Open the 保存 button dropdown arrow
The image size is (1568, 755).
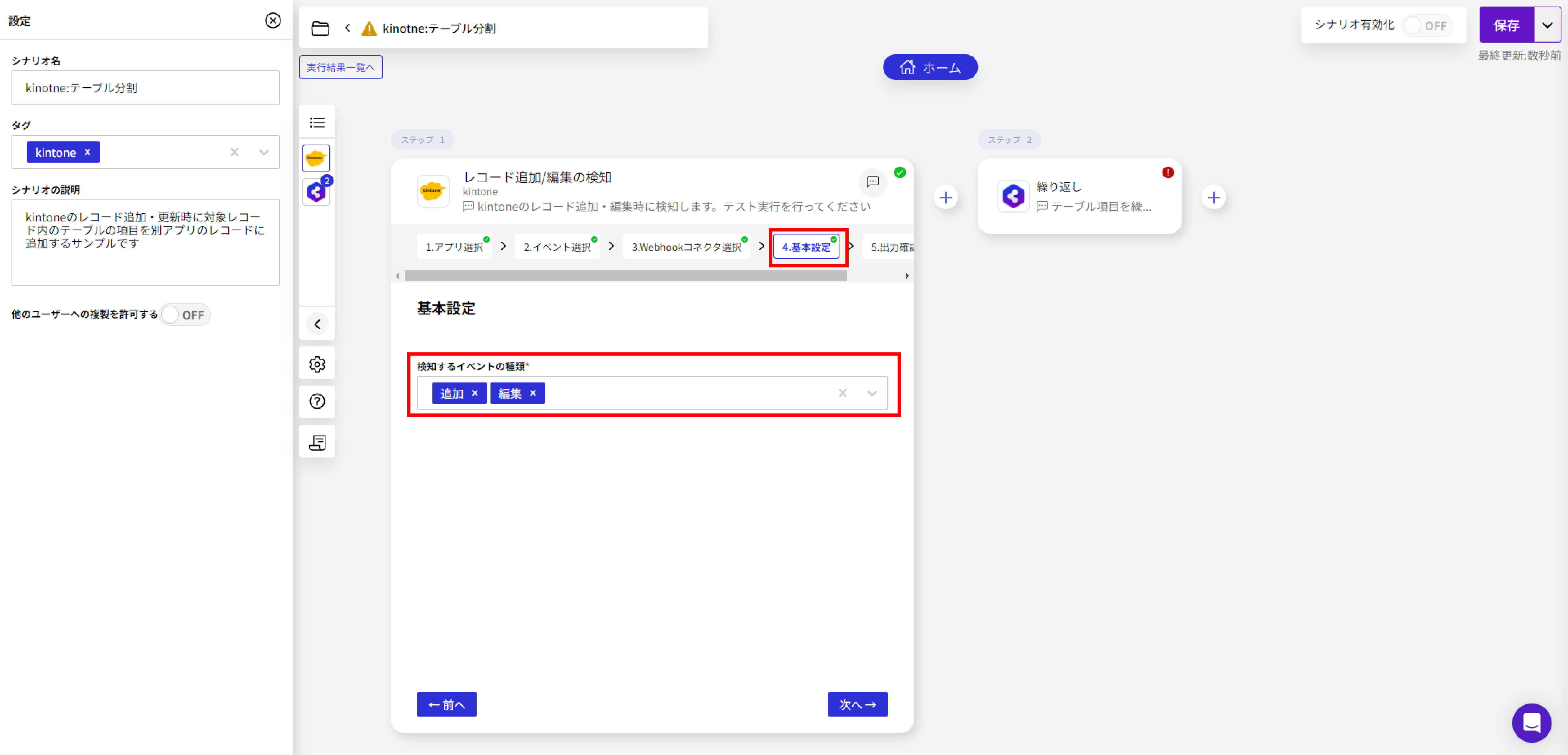click(1547, 25)
